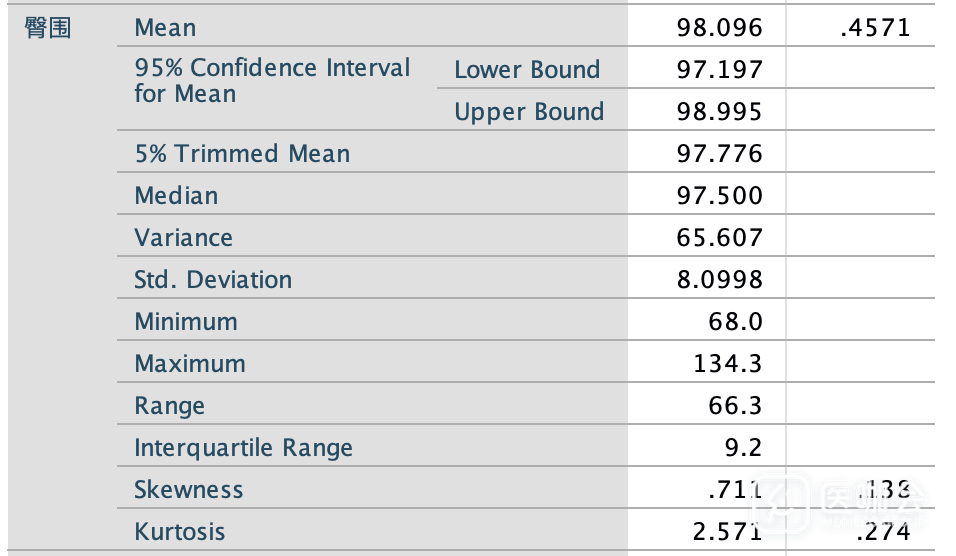
Task: Click the Upper Bound value 98.995
Action: click(719, 112)
